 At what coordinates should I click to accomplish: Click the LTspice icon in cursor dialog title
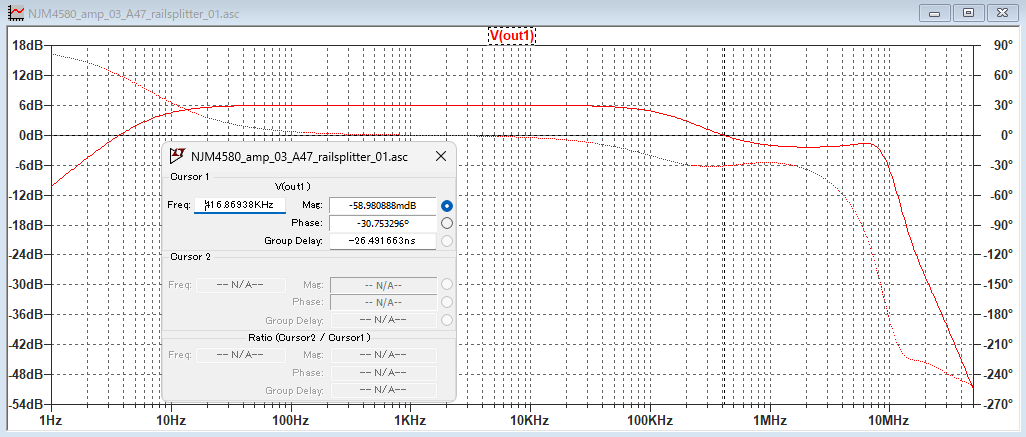pyautogui.click(x=177, y=156)
